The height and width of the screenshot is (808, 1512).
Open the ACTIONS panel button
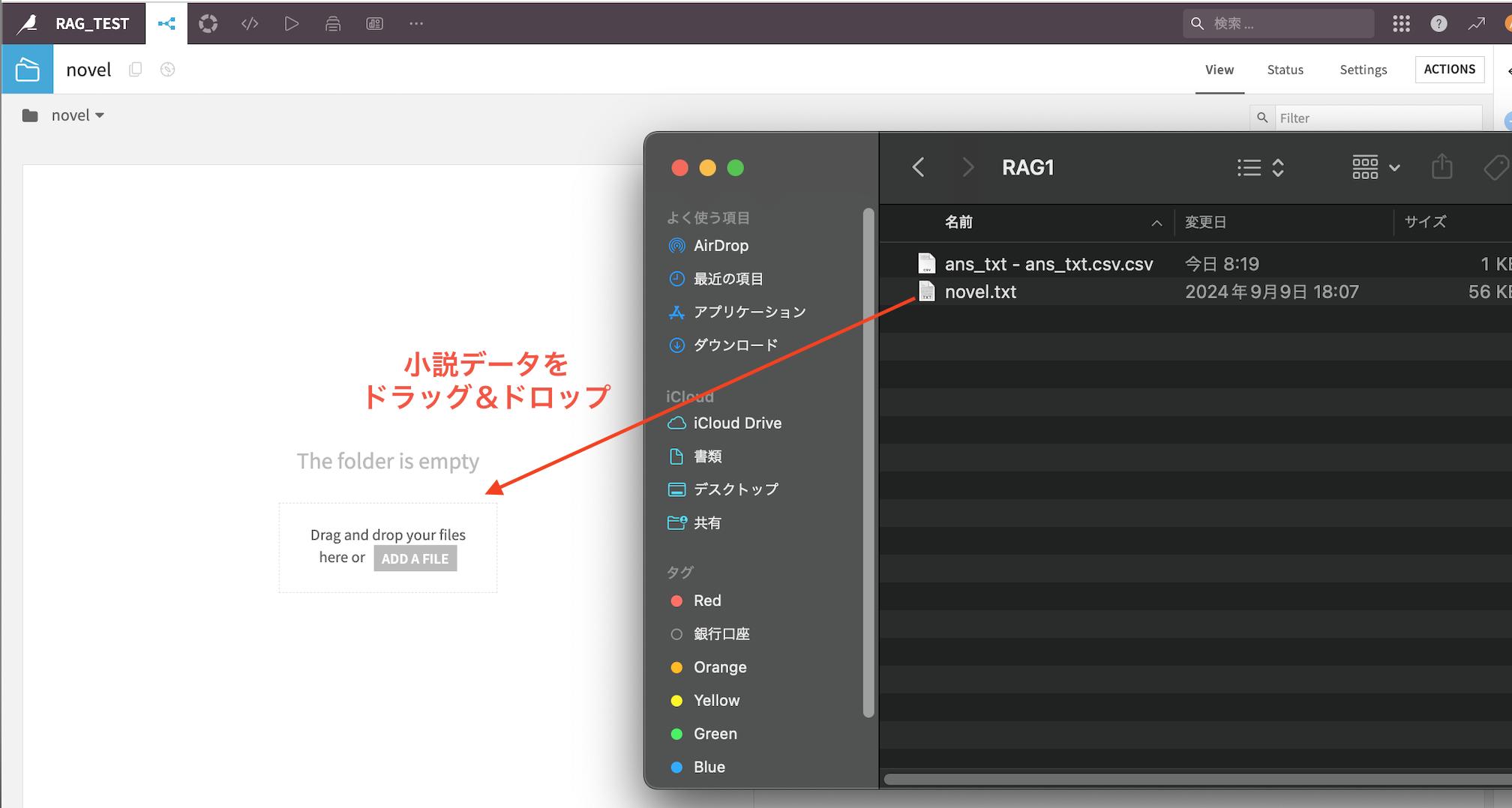[x=1449, y=70]
